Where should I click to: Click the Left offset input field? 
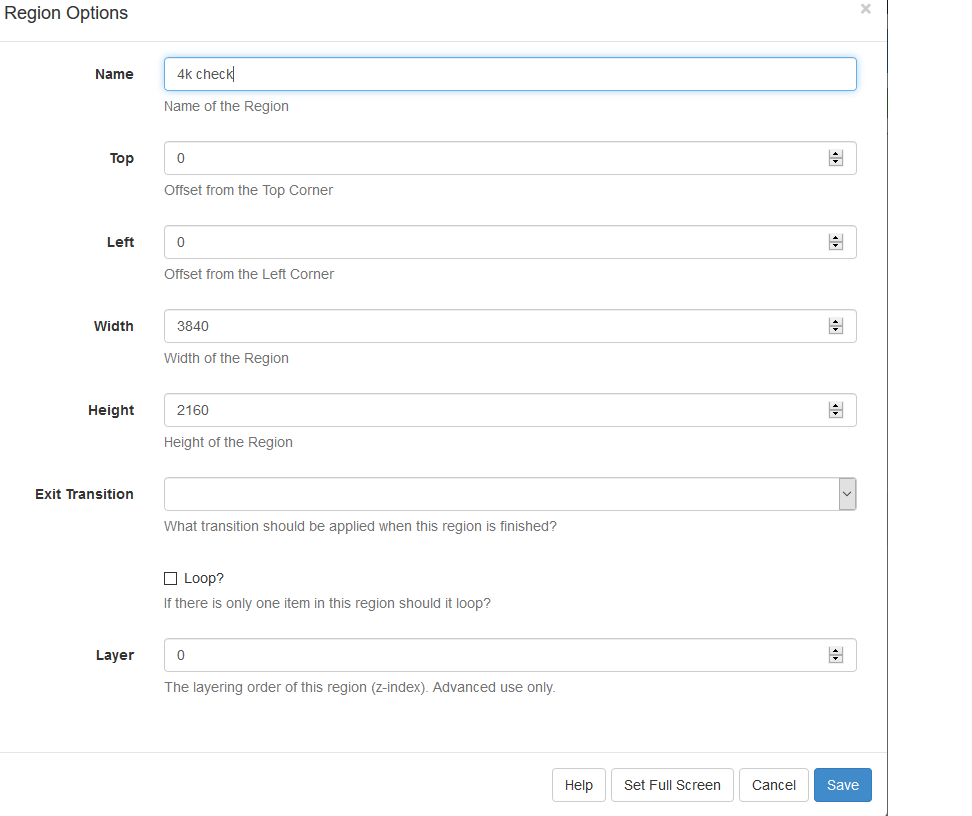pos(510,242)
